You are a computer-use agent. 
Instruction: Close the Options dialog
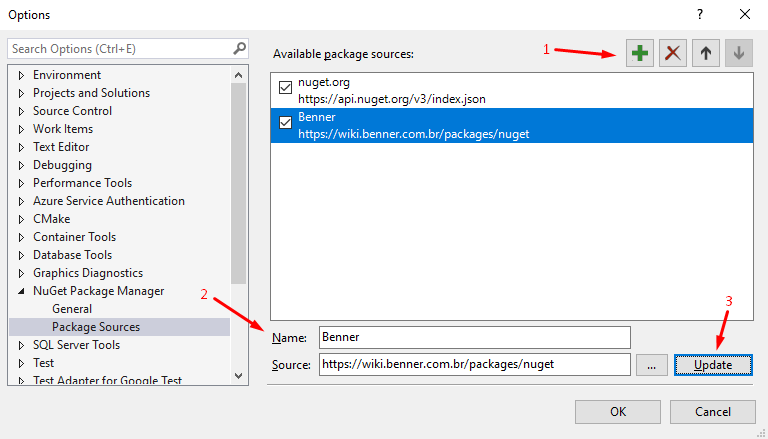[x=745, y=14]
